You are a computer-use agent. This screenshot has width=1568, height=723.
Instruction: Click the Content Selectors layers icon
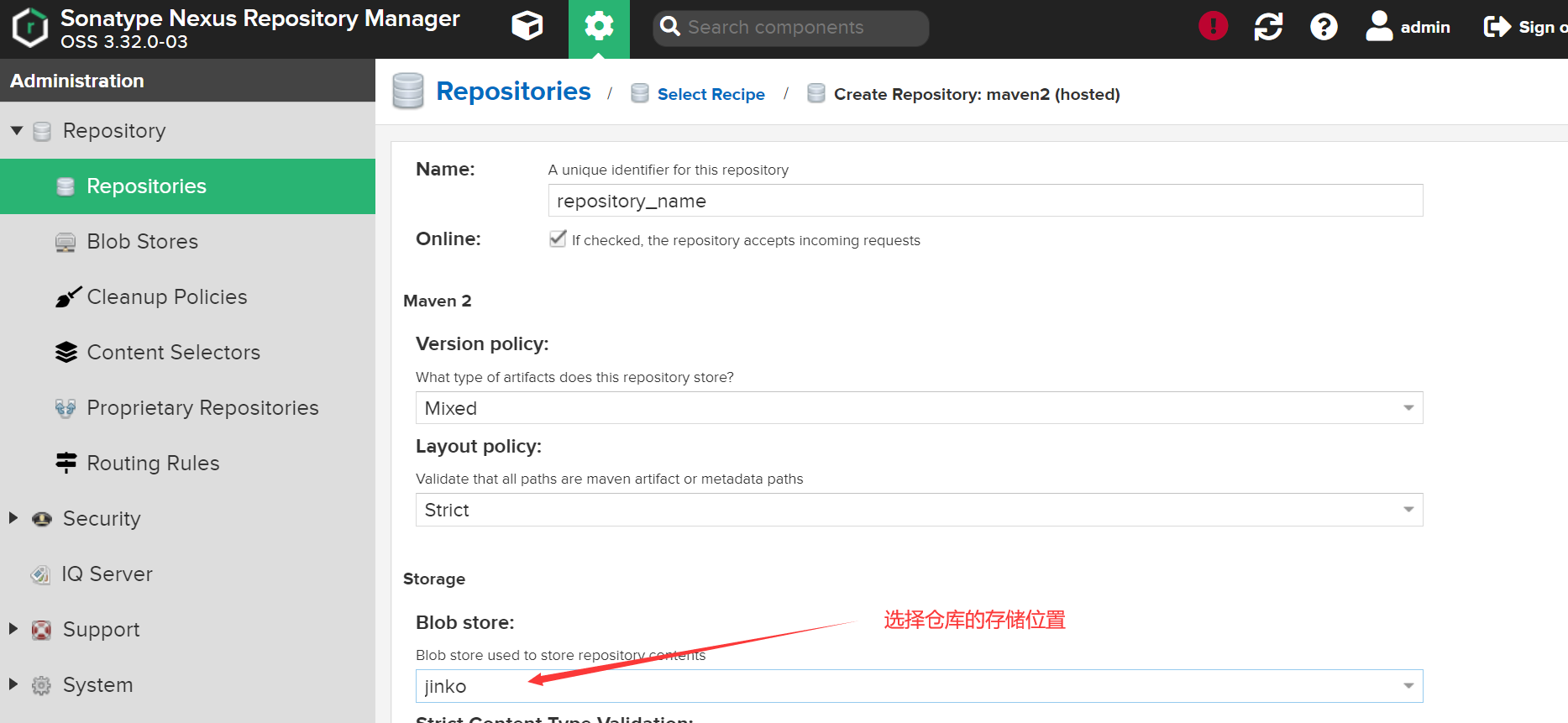[x=66, y=353]
